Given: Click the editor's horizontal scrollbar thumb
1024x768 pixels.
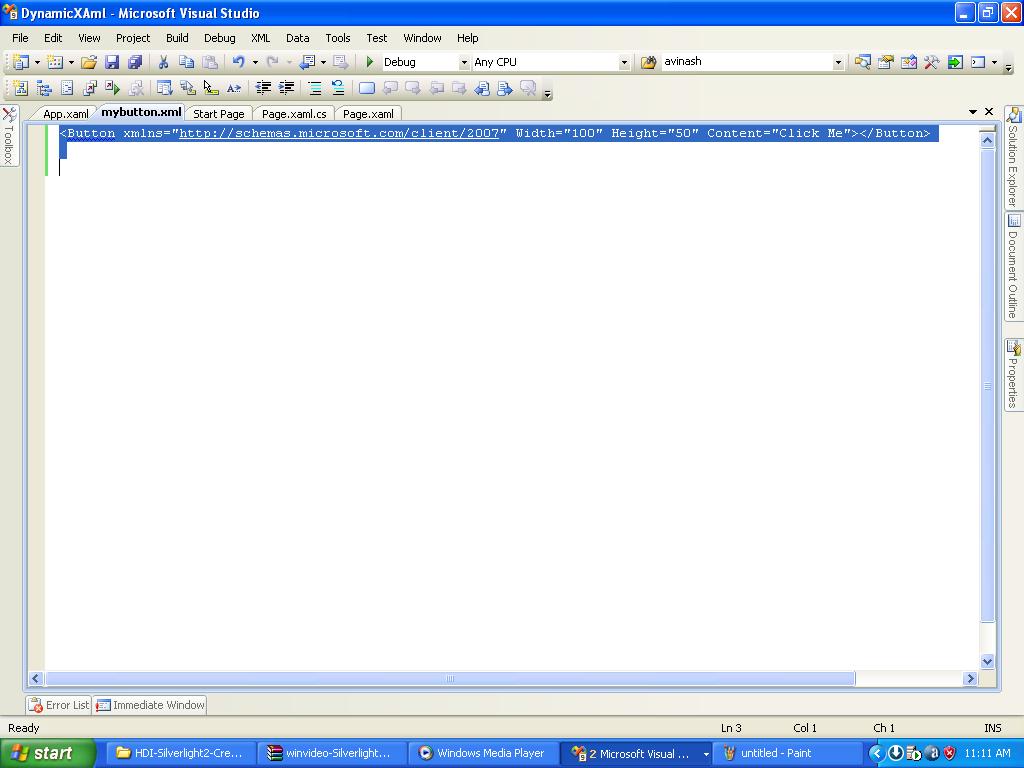Looking at the screenshot, I should click(450, 679).
